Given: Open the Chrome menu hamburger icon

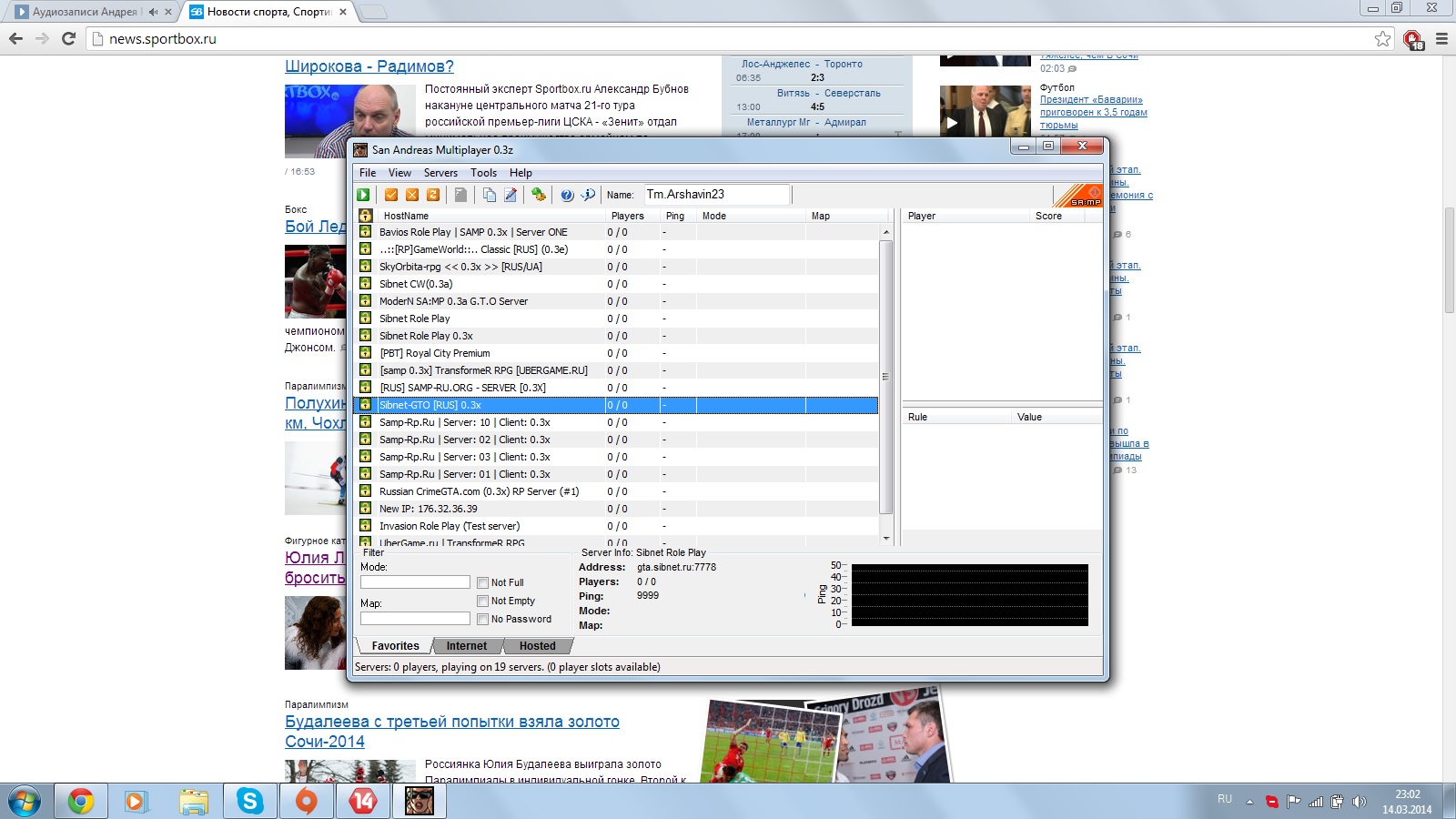Looking at the screenshot, I should 1441,38.
